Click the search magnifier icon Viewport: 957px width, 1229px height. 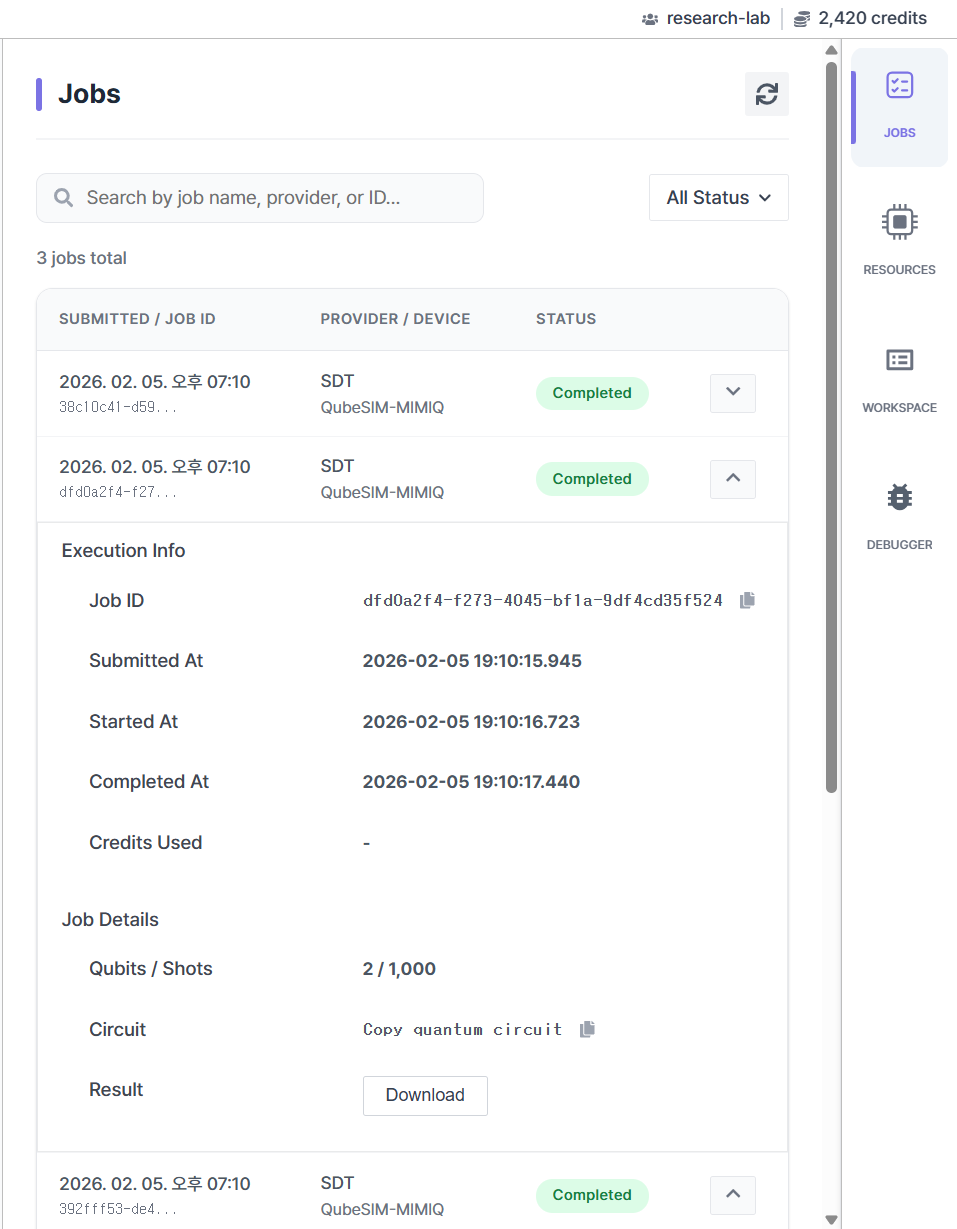64,198
